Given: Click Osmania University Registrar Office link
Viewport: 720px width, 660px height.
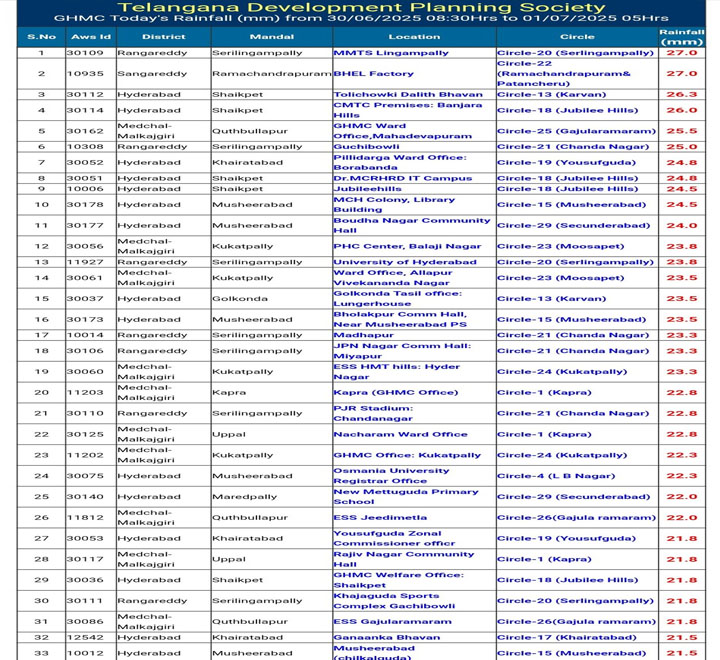Looking at the screenshot, I should pos(391,476).
